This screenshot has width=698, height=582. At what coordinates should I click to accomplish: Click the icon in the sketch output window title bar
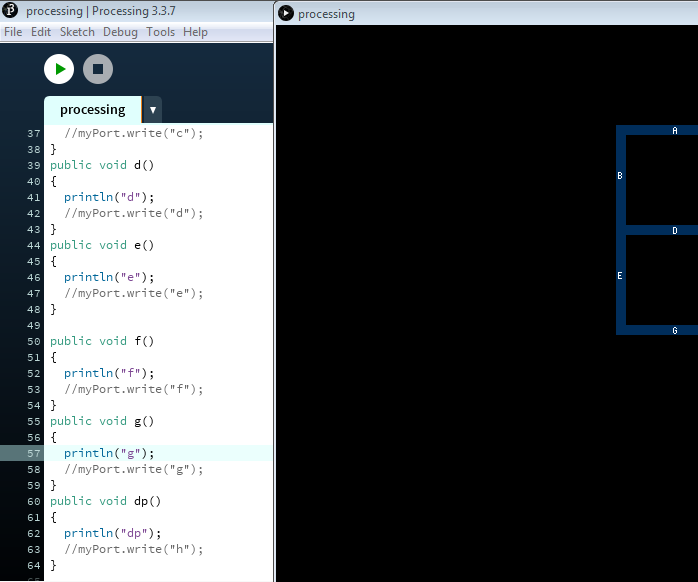pos(286,13)
